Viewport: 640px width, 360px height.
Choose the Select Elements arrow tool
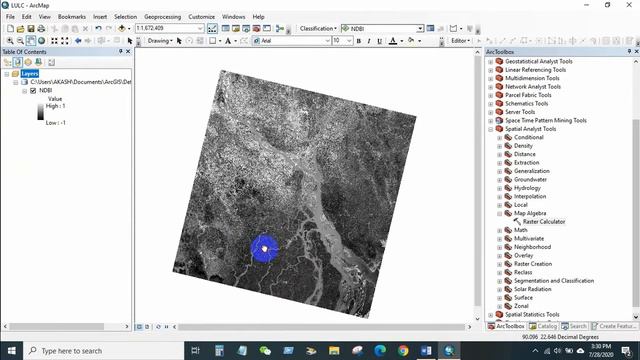tap(130, 41)
